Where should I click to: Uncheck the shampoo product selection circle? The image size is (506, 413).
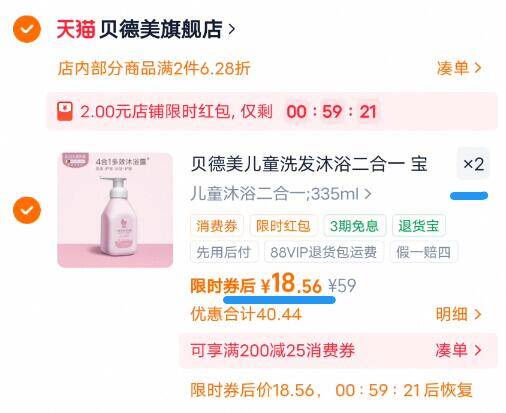pos(27,210)
